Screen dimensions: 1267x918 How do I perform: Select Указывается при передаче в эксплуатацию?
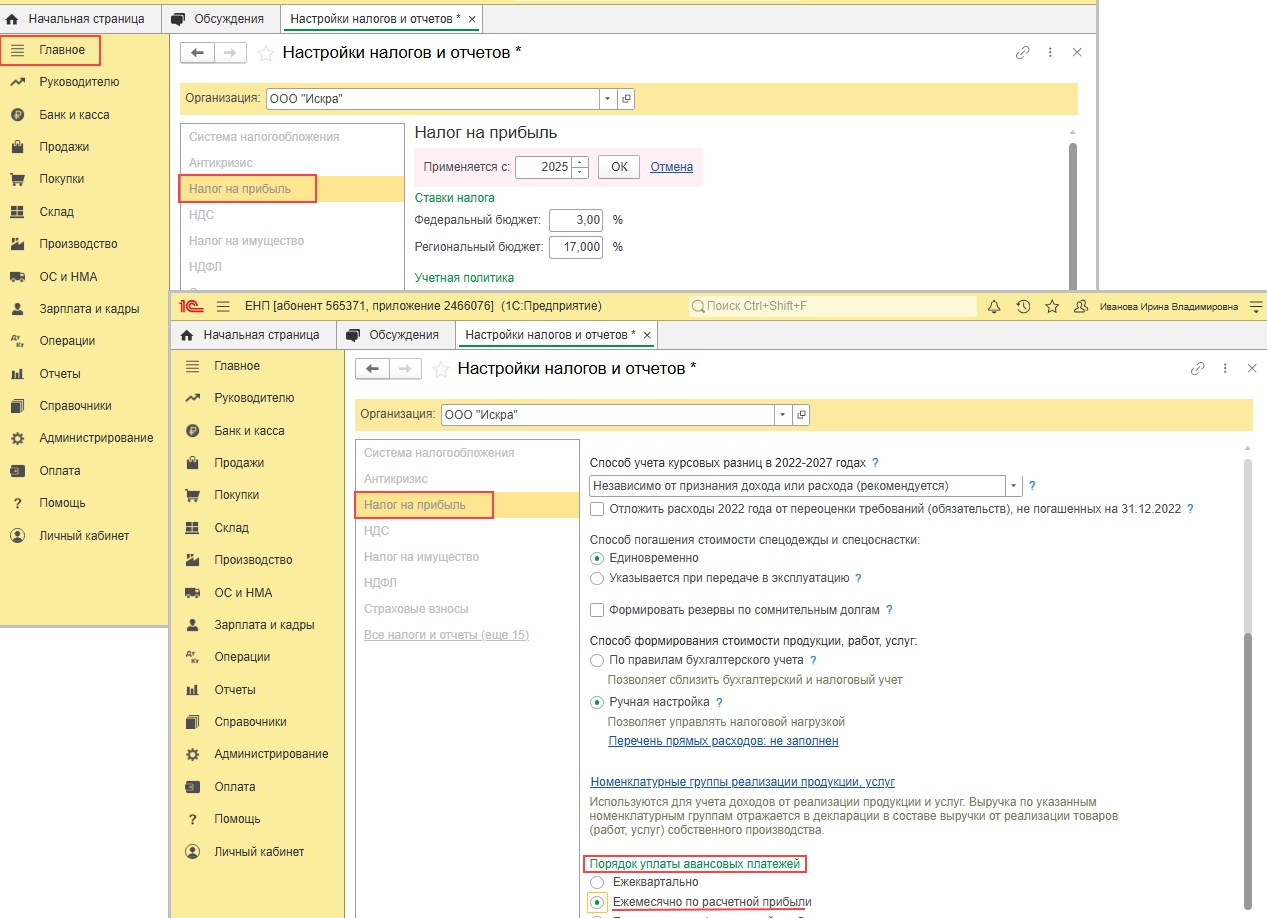[x=597, y=578]
